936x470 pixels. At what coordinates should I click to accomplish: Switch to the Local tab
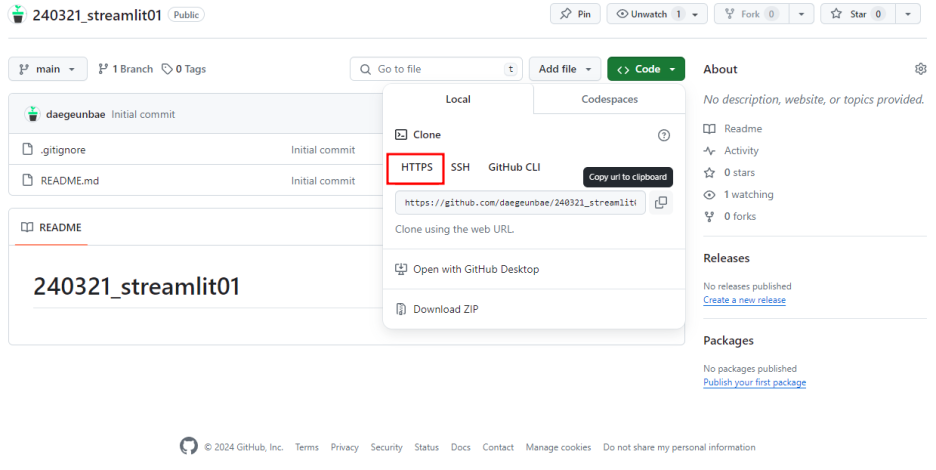458,99
